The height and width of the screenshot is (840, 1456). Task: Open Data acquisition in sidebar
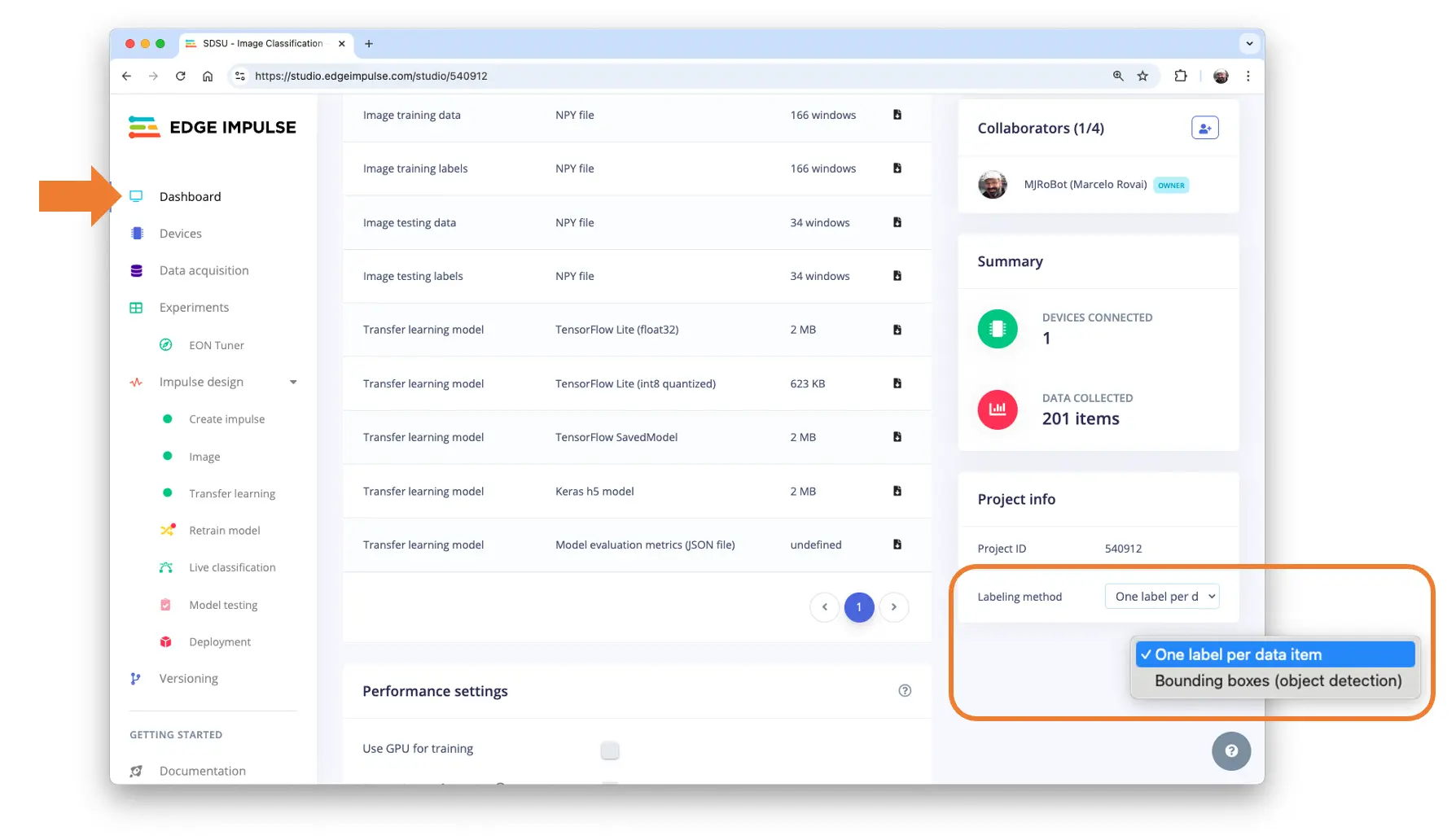(204, 270)
